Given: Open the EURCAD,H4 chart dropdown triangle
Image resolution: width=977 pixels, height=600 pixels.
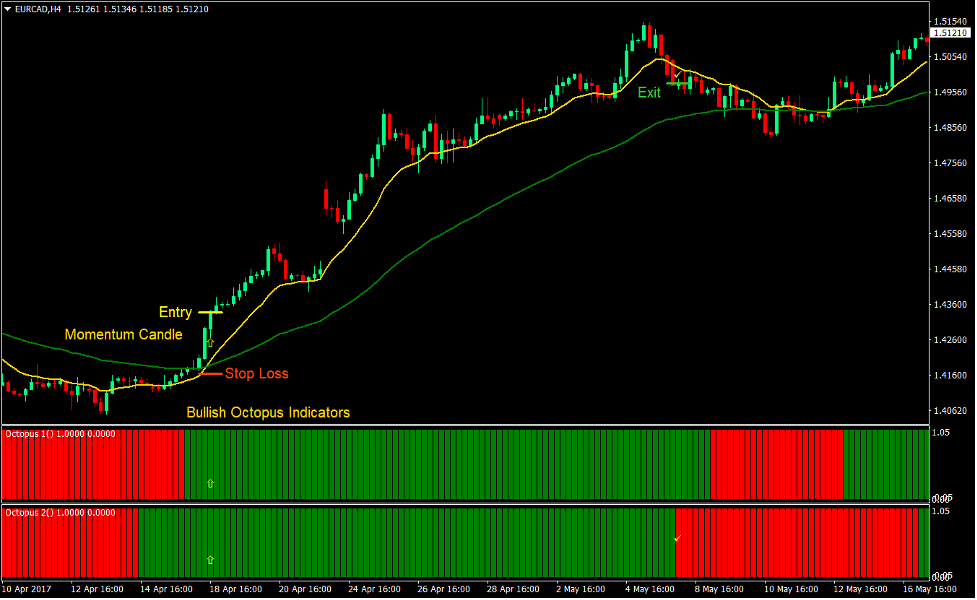Looking at the screenshot, I should coord(8,9).
